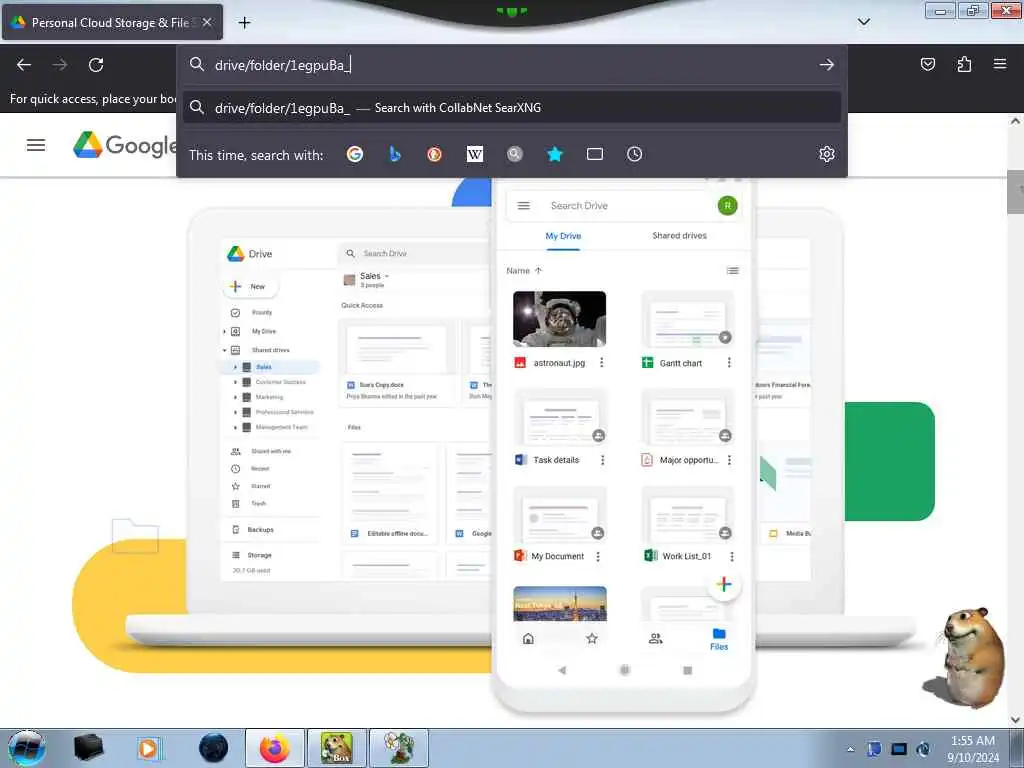Image resolution: width=1024 pixels, height=768 pixels.
Task: Search open tabs using the tab icon
Action: pyautogui.click(x=594, y=154)
